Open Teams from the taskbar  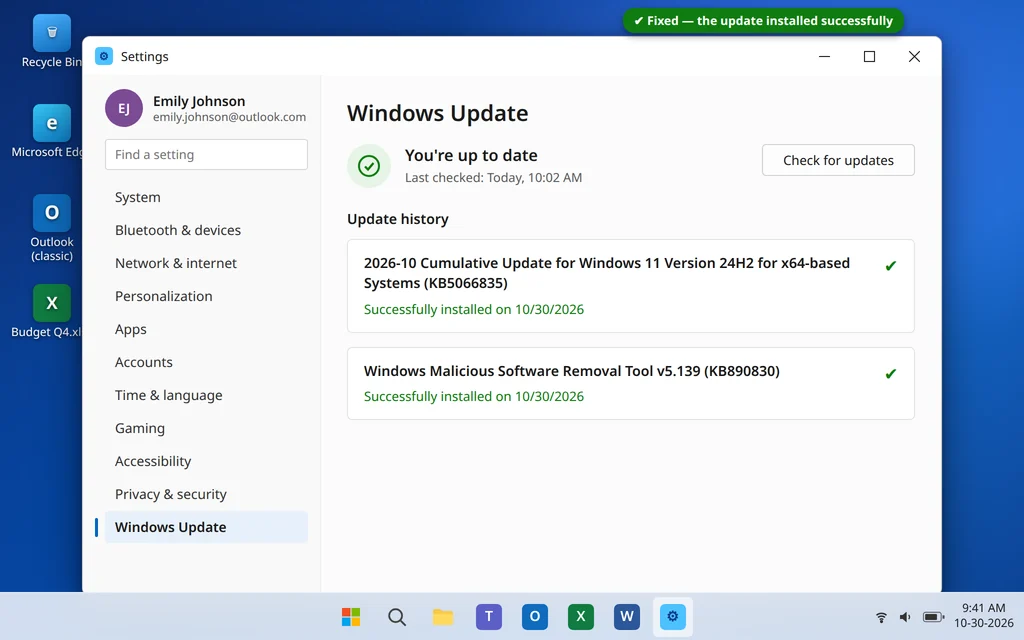coord(488,616)
